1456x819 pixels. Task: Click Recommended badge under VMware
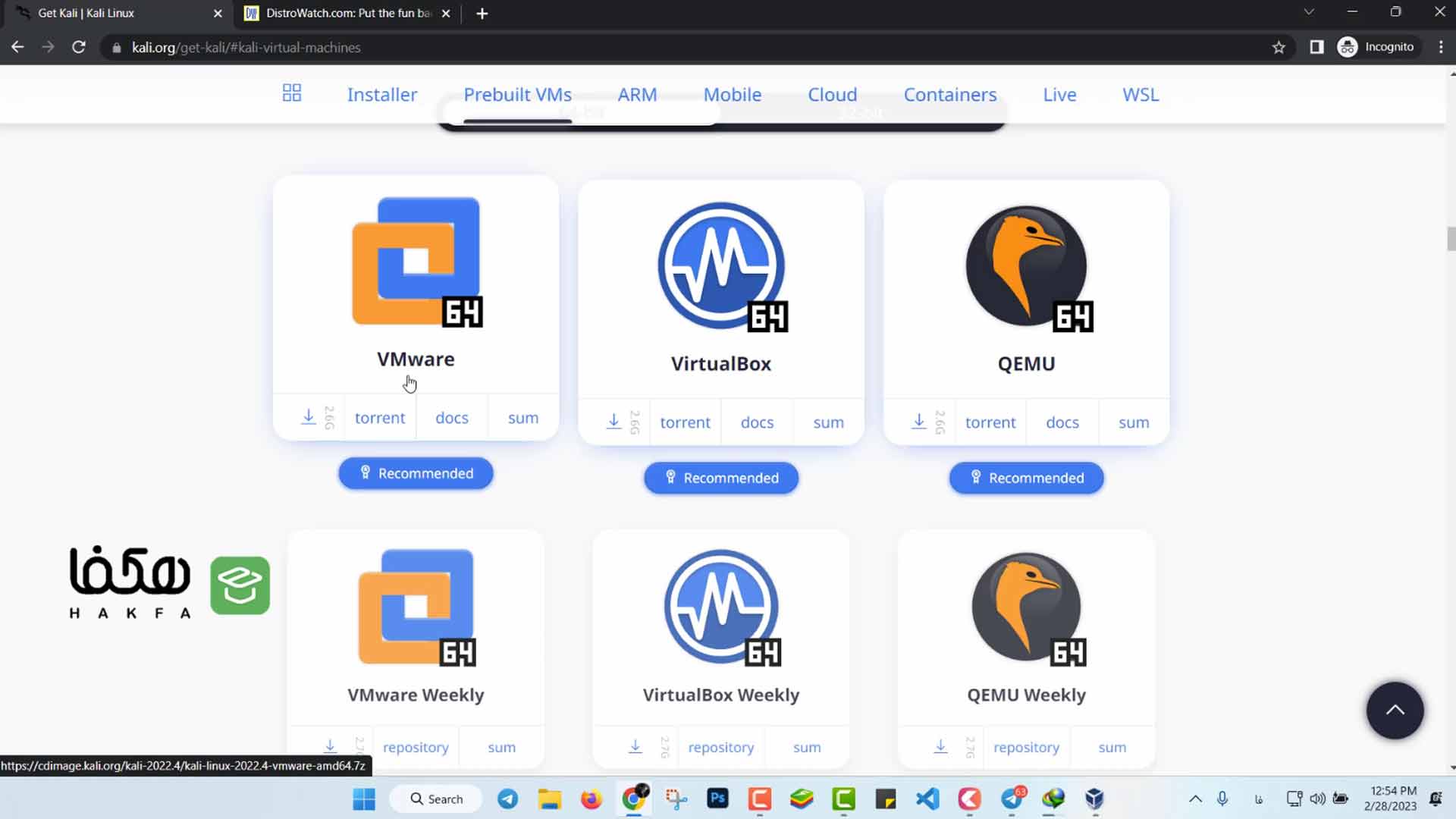pos(416,473)
